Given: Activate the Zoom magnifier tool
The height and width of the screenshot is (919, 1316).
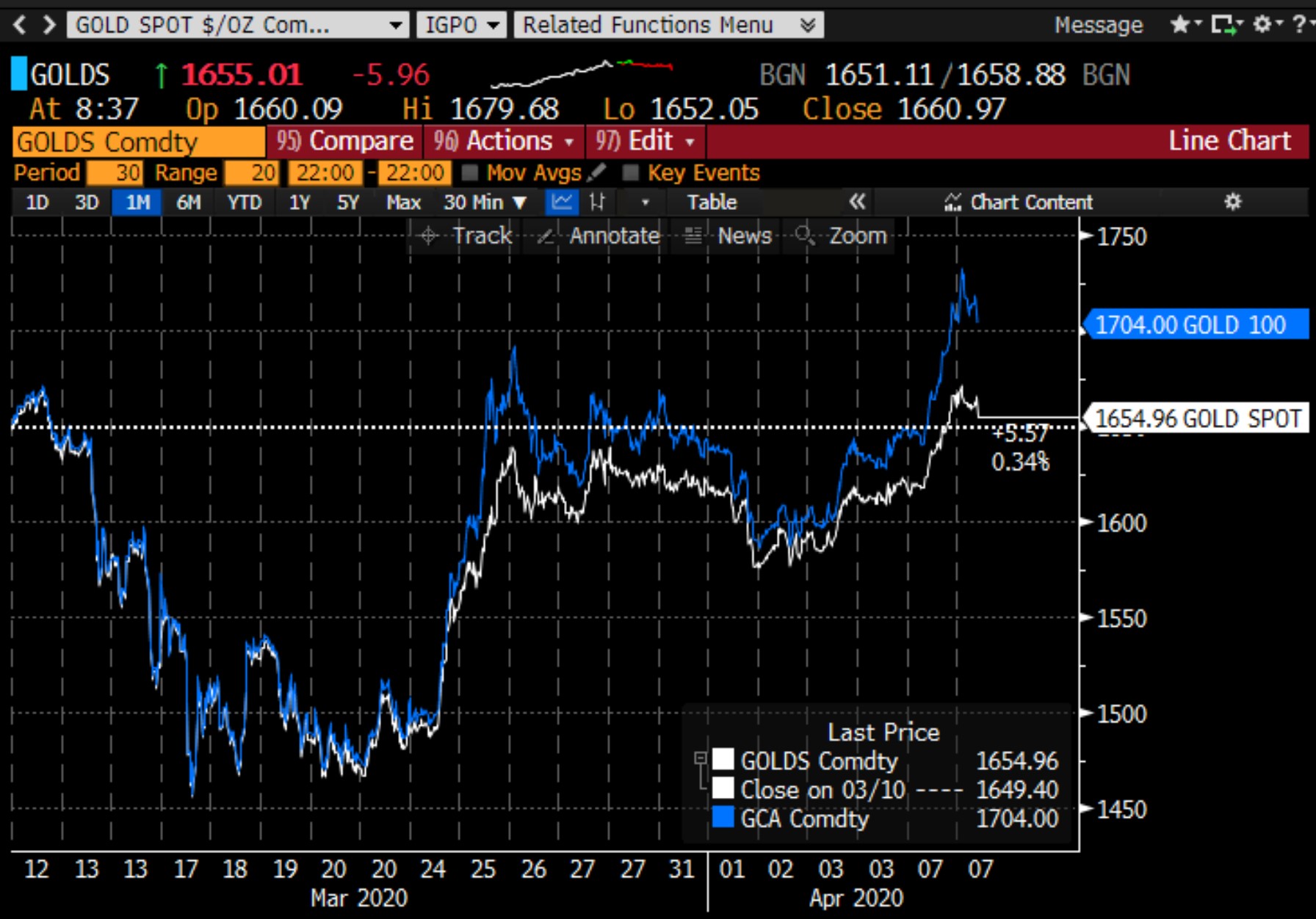Looking at the screenshot, I should pos(841,236).
